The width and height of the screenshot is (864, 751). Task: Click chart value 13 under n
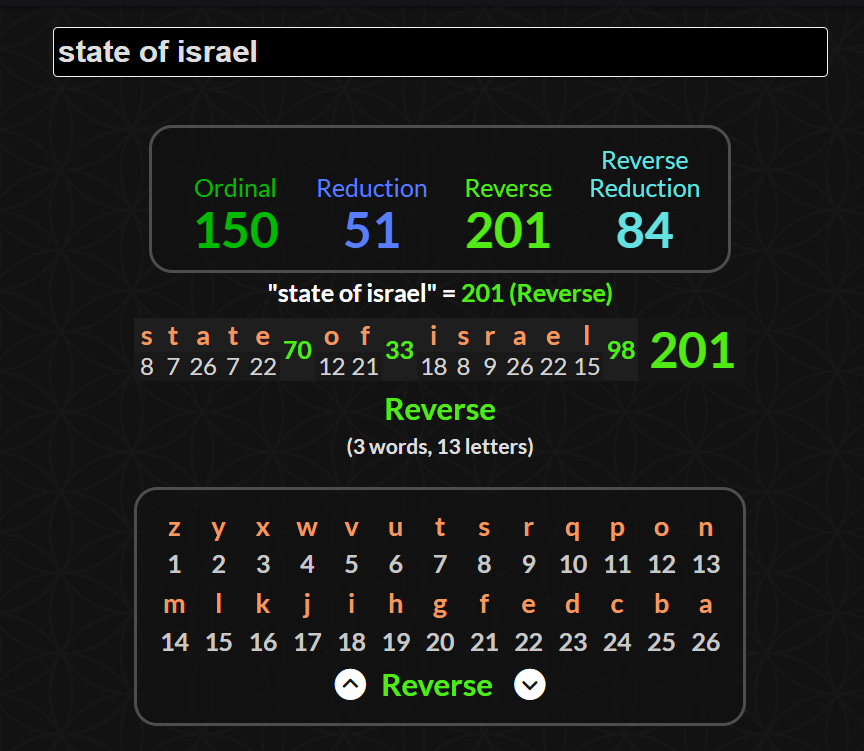point(706,564)
